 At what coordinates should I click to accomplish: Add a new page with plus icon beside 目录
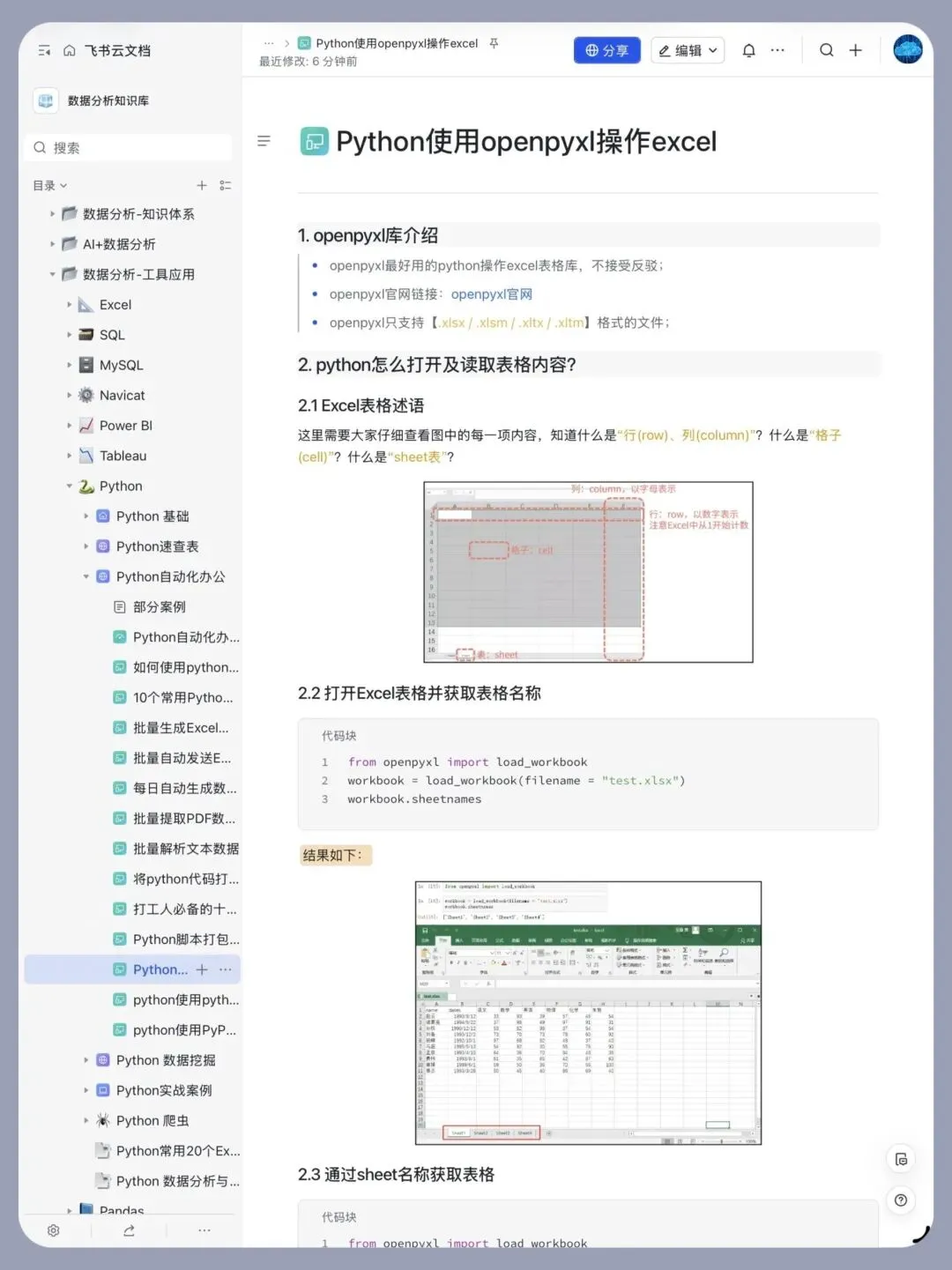pos(202,185)
